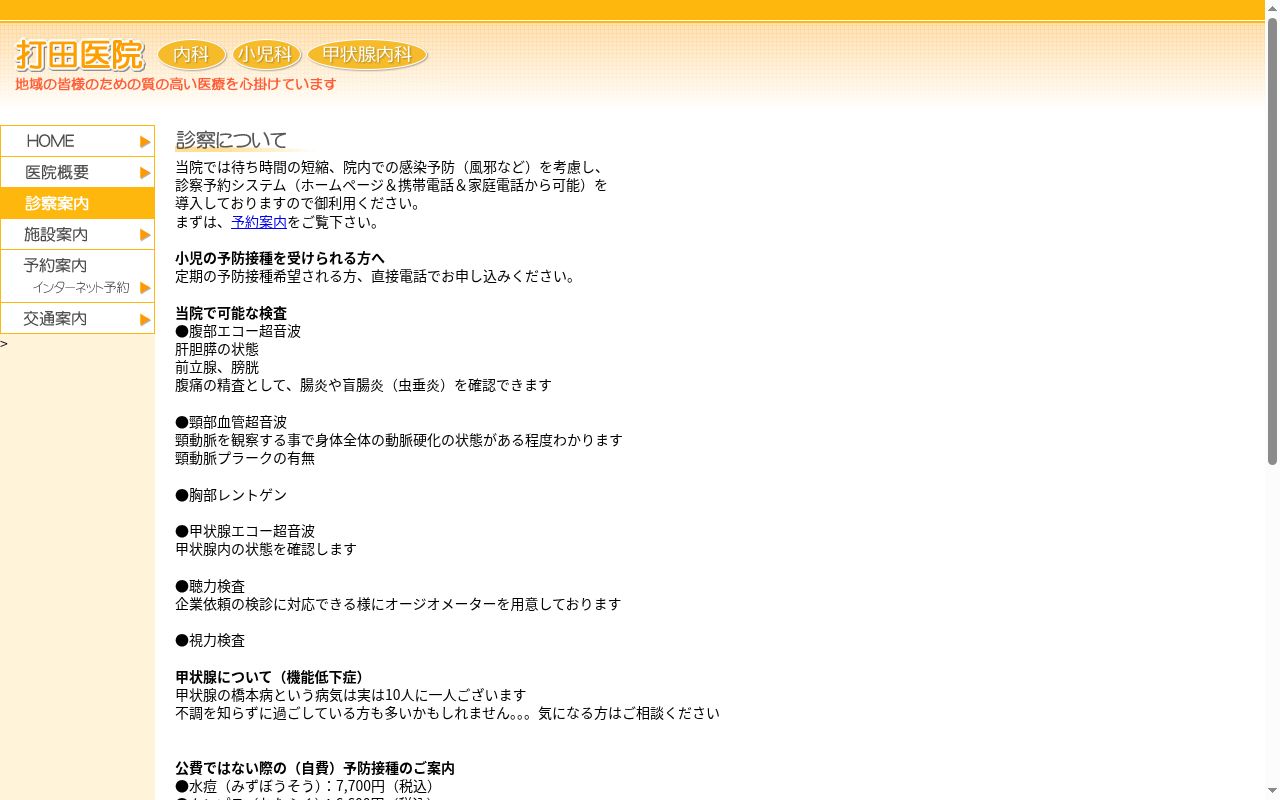The width and height of the screenshot is (1280, 800).
Task: Click the tagline 地域の皆様のための質の高い医療
Action: point(176,85)
